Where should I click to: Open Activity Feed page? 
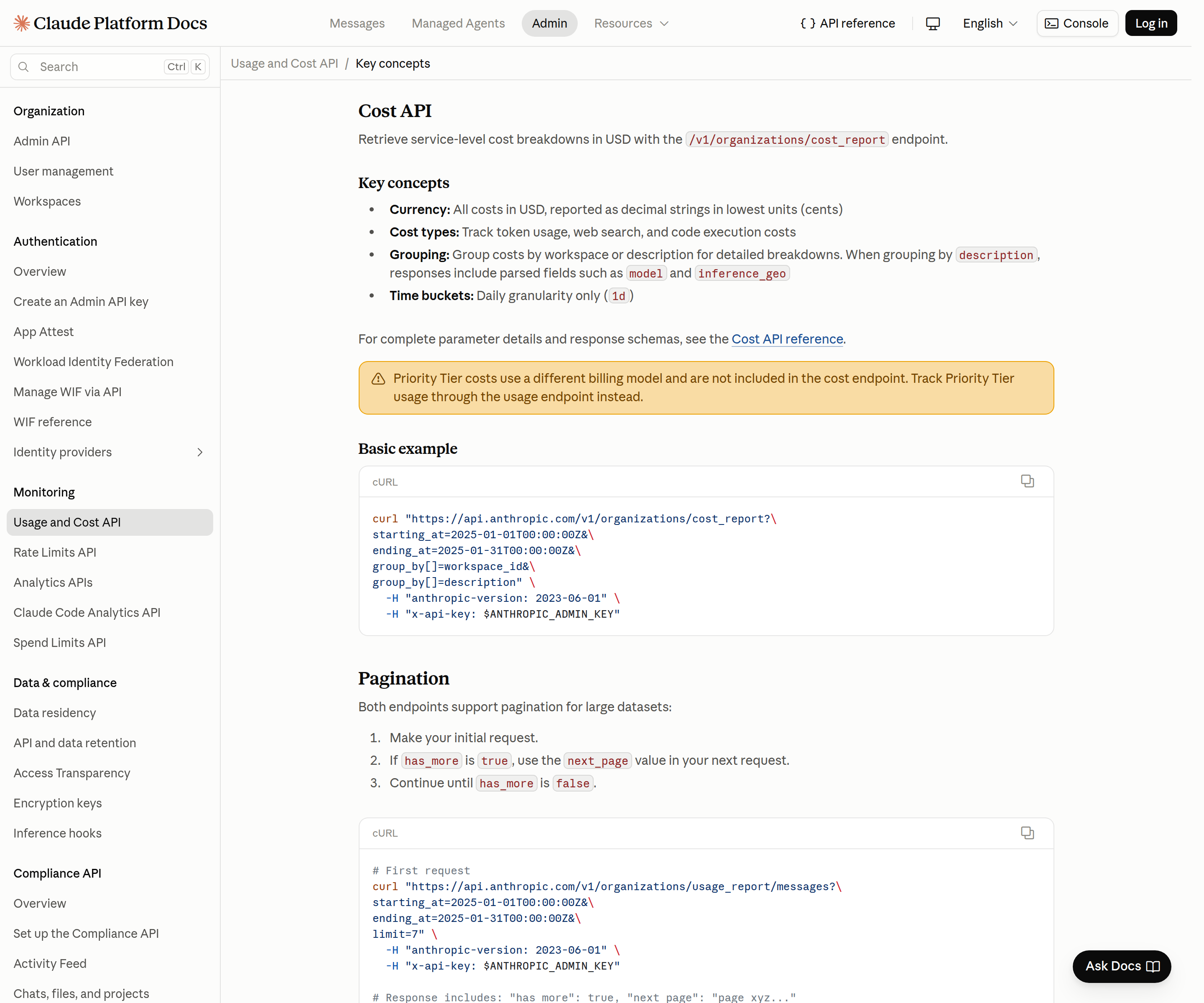pyautogui.click(x=51, y=974)
